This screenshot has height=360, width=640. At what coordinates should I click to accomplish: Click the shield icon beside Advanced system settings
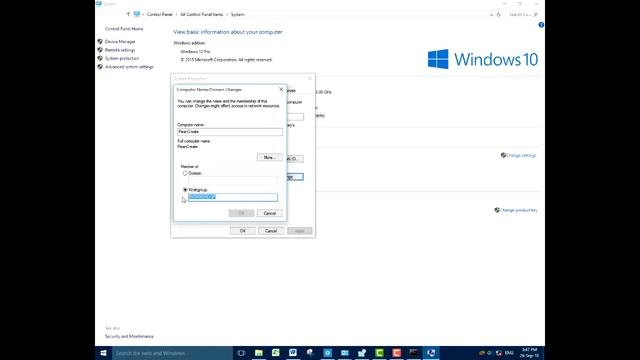coord(100,67)
